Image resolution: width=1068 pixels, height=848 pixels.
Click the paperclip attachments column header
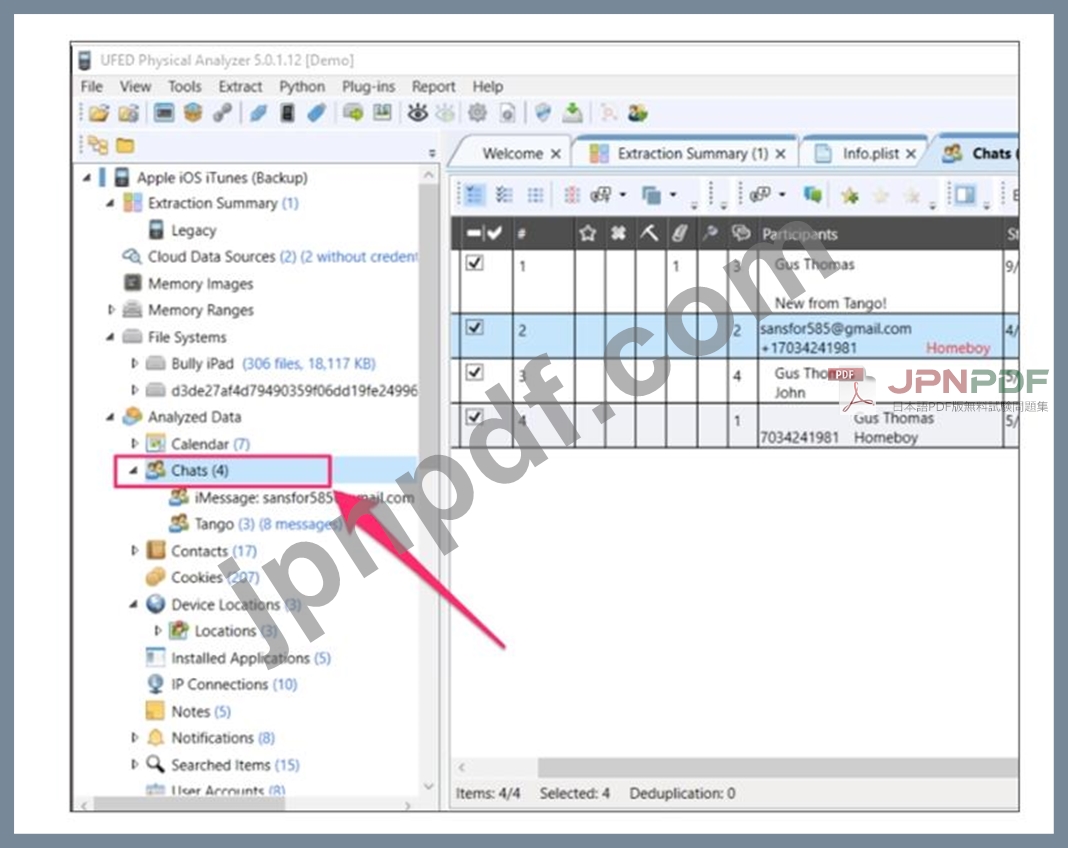pos(679,234)
